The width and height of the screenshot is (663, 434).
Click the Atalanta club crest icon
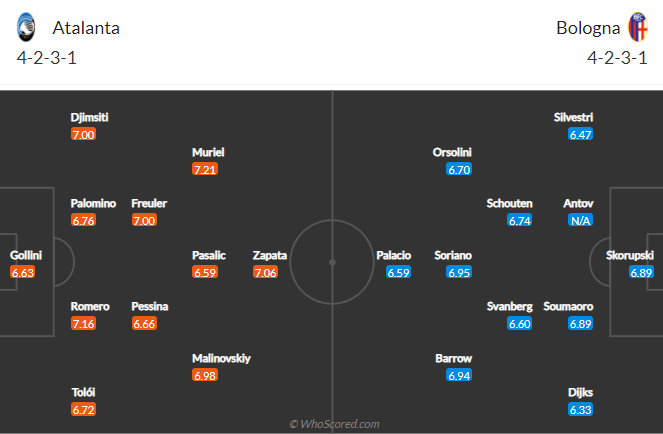click(26, 27)
